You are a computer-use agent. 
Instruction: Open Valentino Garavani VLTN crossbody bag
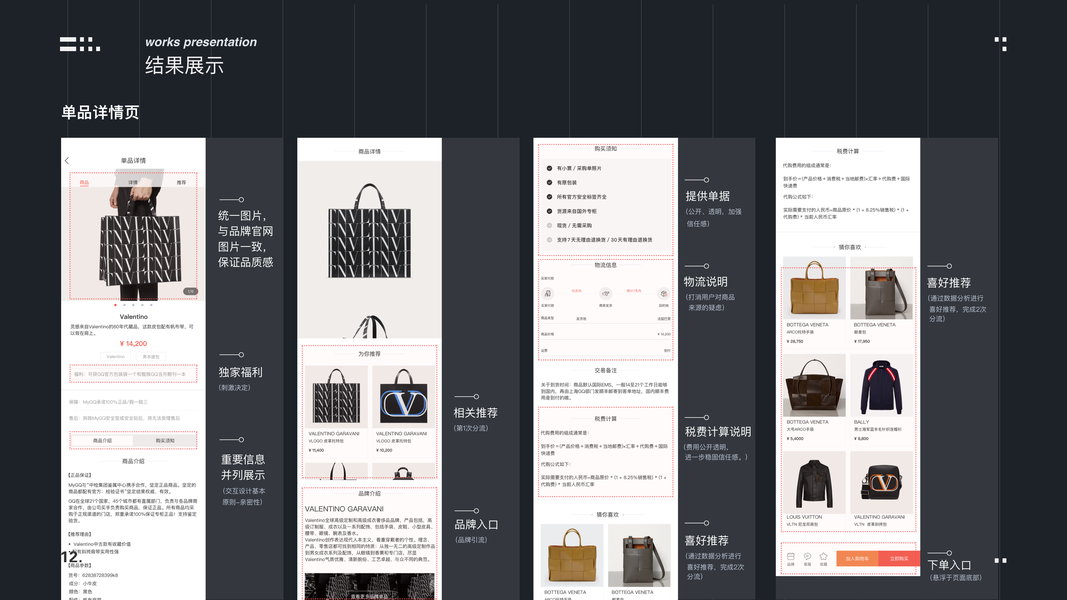pos(882,489)
